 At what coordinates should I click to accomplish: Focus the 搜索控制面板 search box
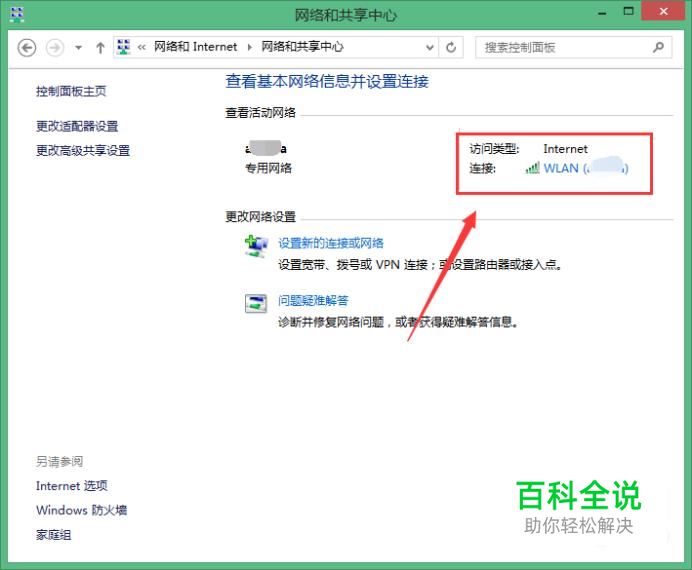click(574, 47)
